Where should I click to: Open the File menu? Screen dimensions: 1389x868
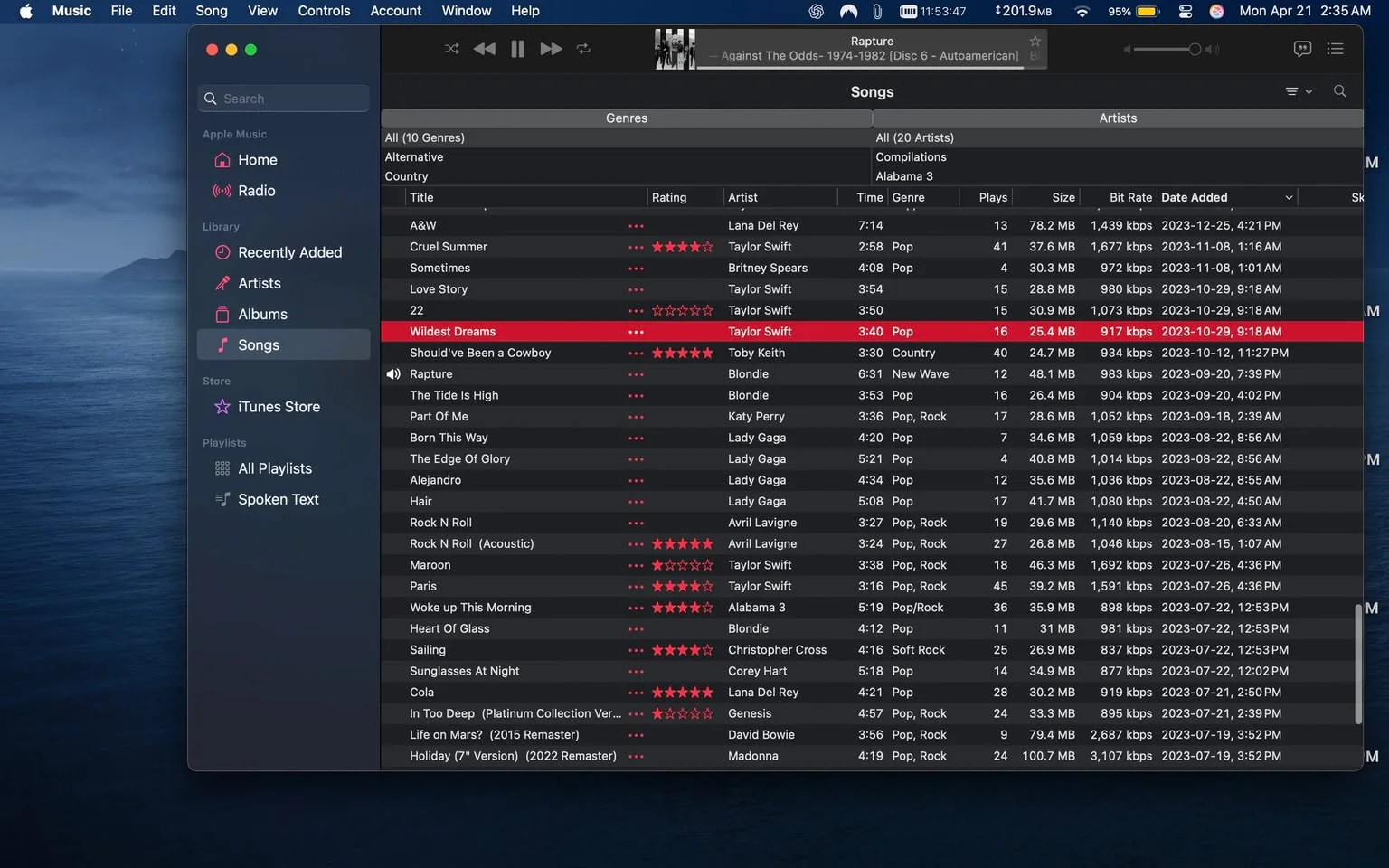click(x=121, y=11)
